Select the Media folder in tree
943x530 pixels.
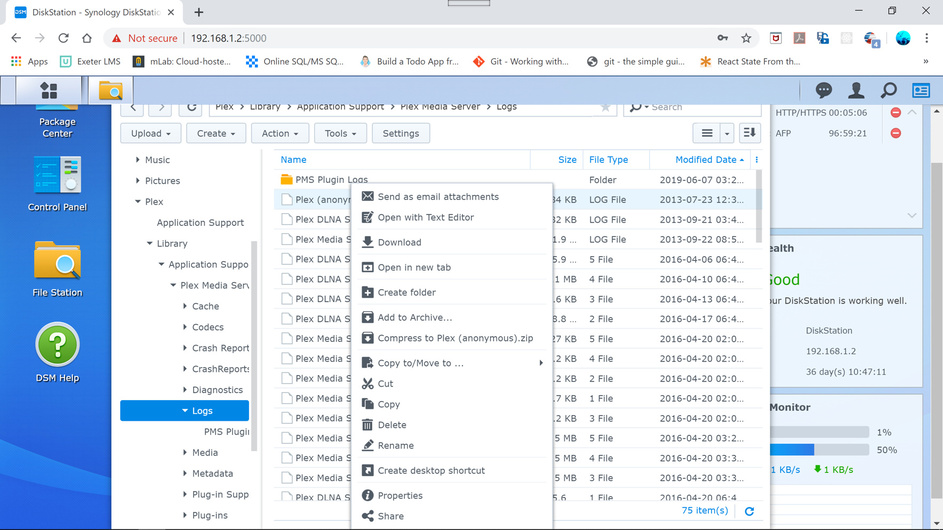(204, 452)
